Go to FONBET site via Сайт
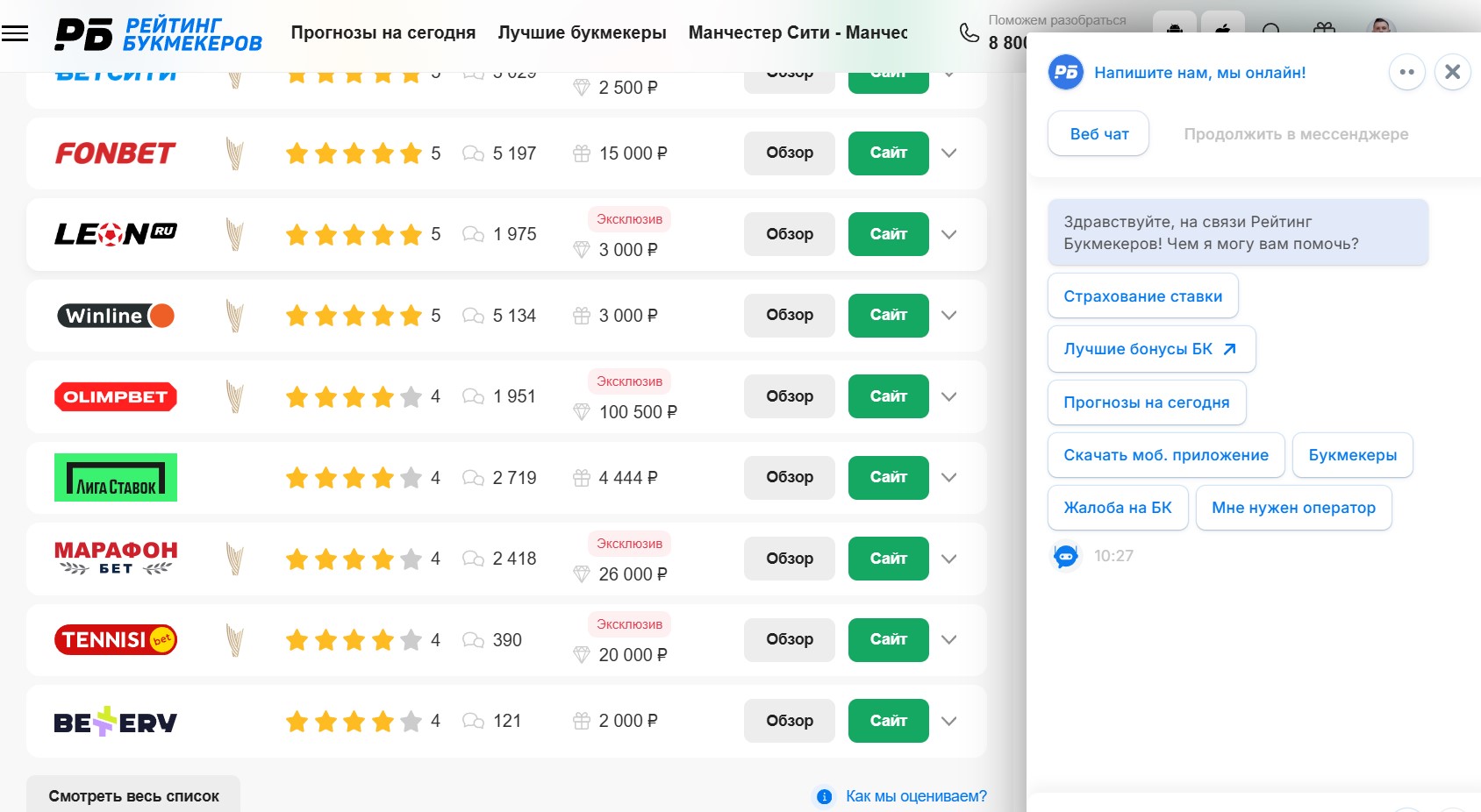This screenshot has height=812, width=1481. [889, 153]
